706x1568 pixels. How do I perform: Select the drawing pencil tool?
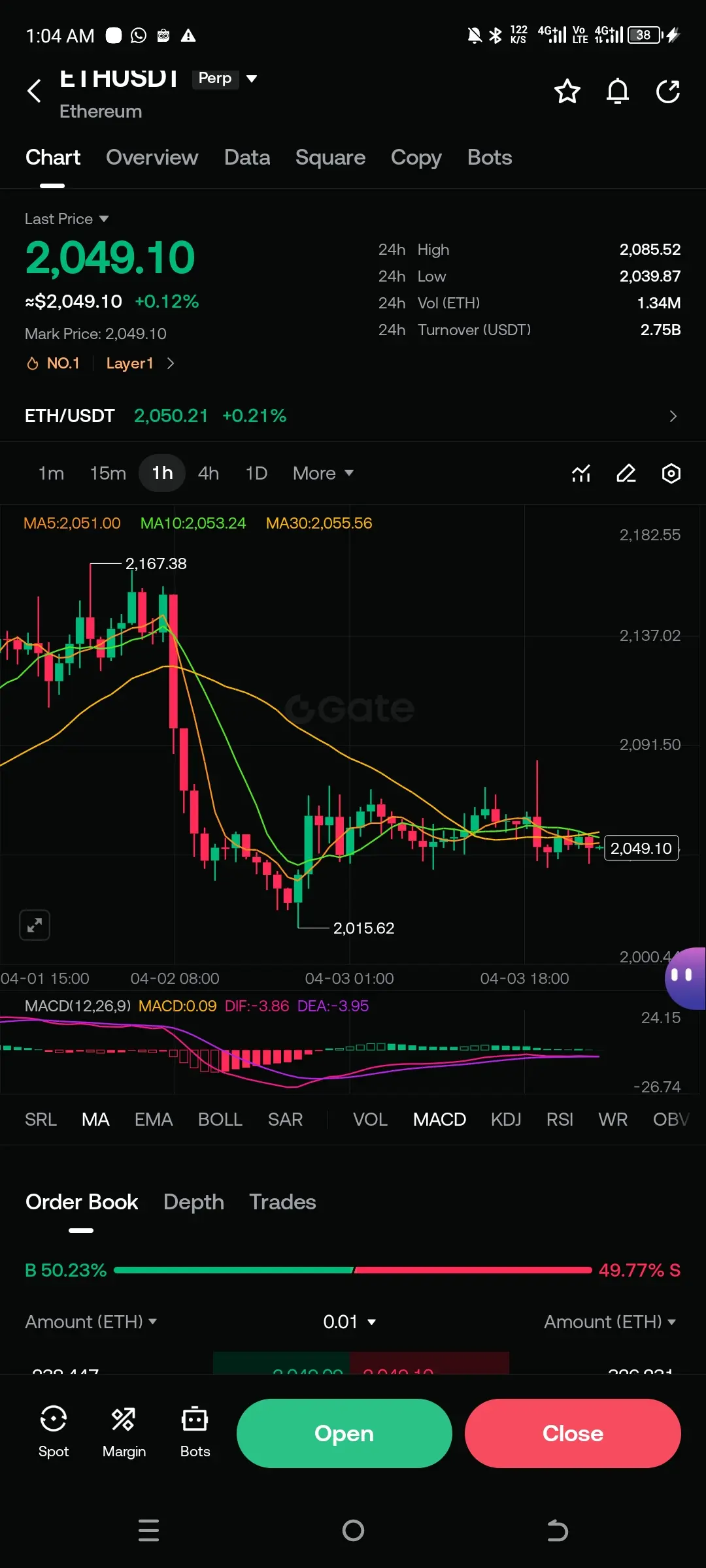(626, 473)
